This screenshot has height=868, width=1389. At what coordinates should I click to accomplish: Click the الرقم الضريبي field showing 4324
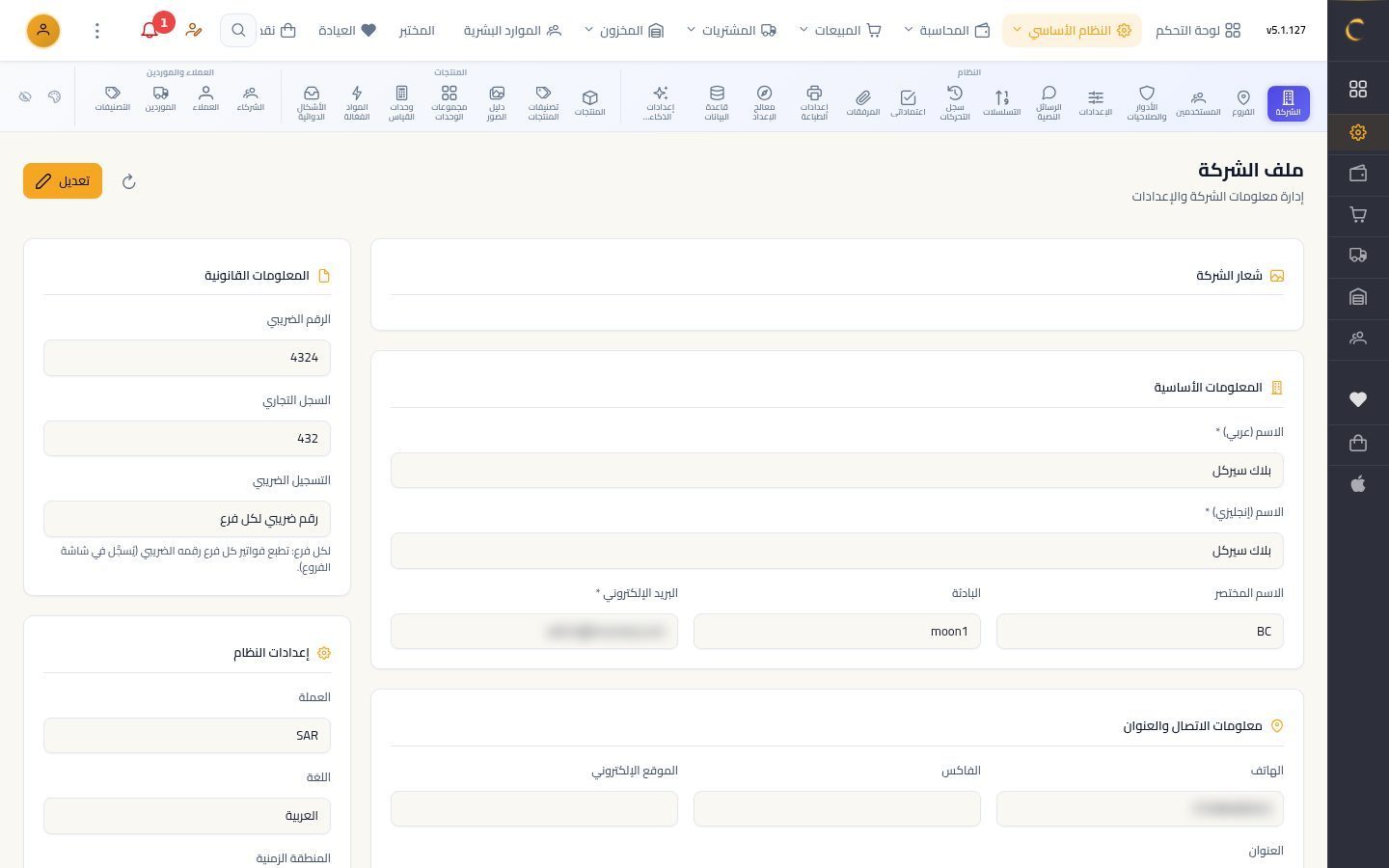pos(187,358)
